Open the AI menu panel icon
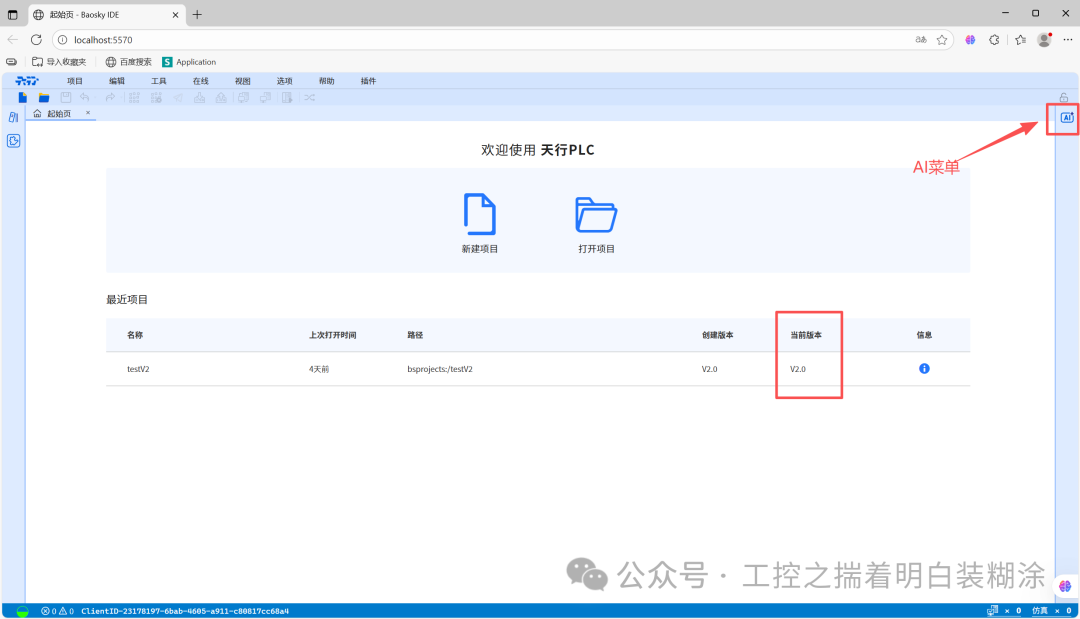 (x=1067, y=118)
